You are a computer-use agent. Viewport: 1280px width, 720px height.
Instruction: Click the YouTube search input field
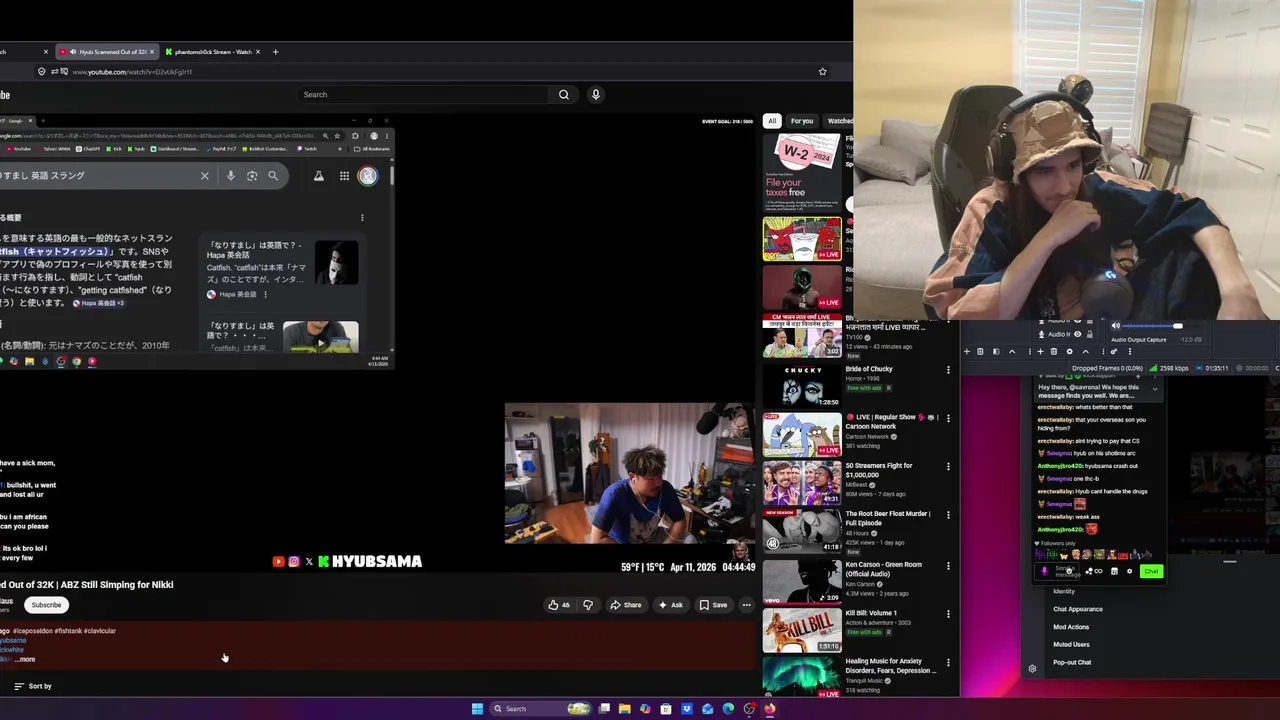[x=424, y=94]
